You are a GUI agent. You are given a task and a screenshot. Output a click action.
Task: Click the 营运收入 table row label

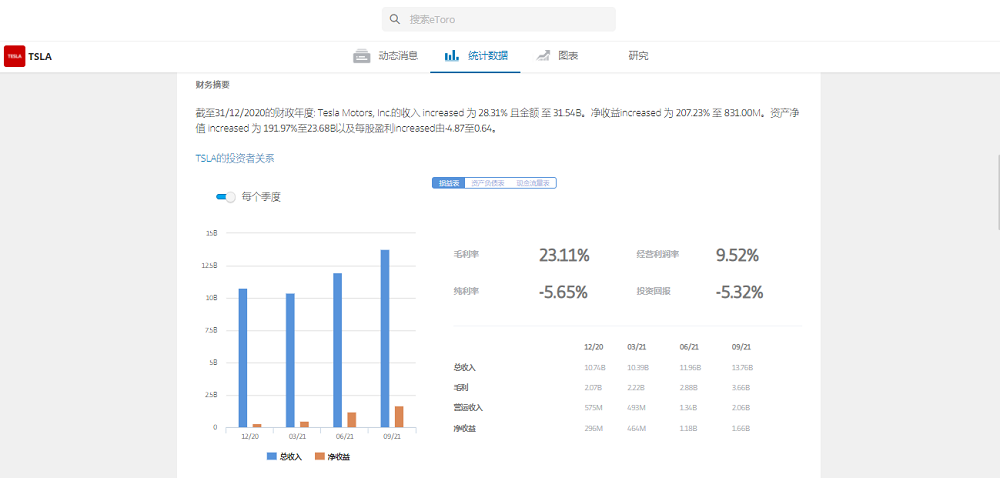click(469, 407)
